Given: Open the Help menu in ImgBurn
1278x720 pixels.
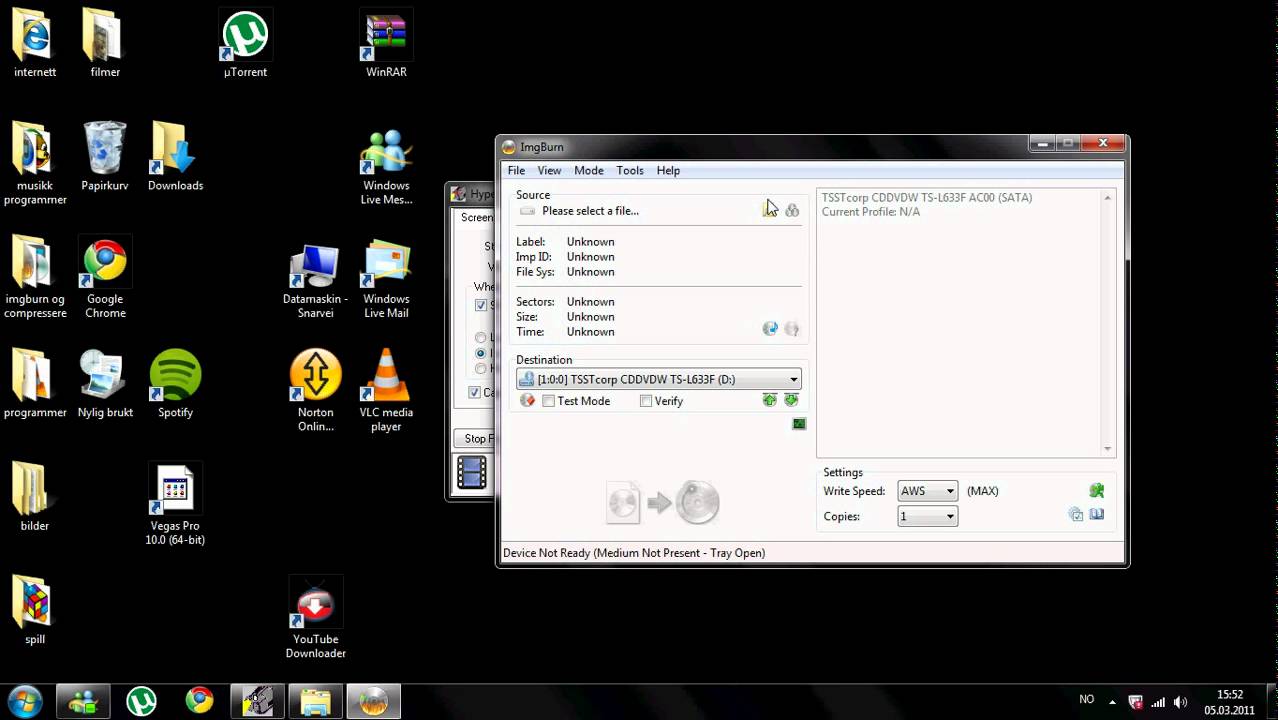Looking at the screenshot, I should click(x=668, y=171).
